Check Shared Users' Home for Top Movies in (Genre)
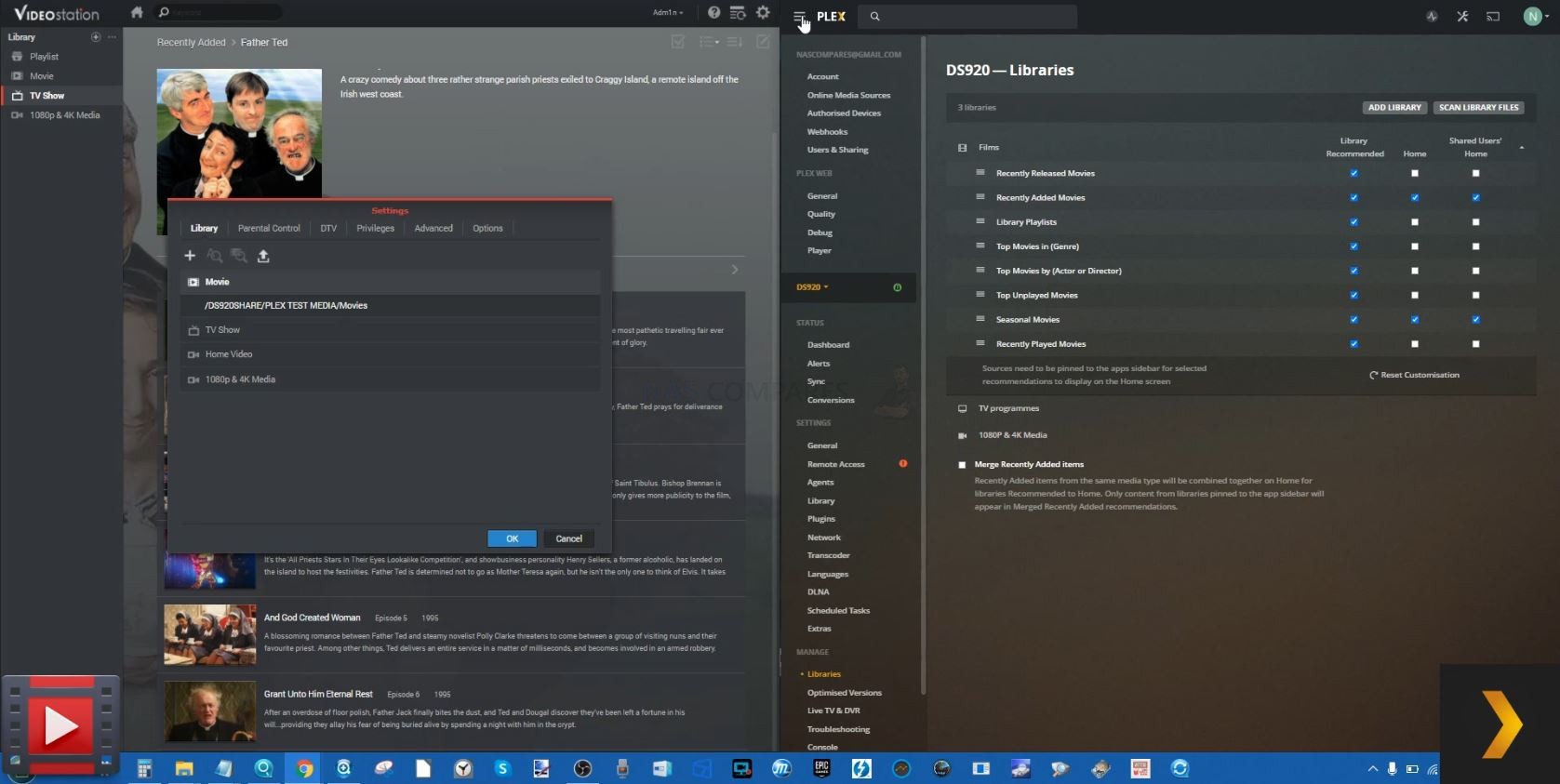This screenshot has height=784, width=1560. tap(1475, 246)
